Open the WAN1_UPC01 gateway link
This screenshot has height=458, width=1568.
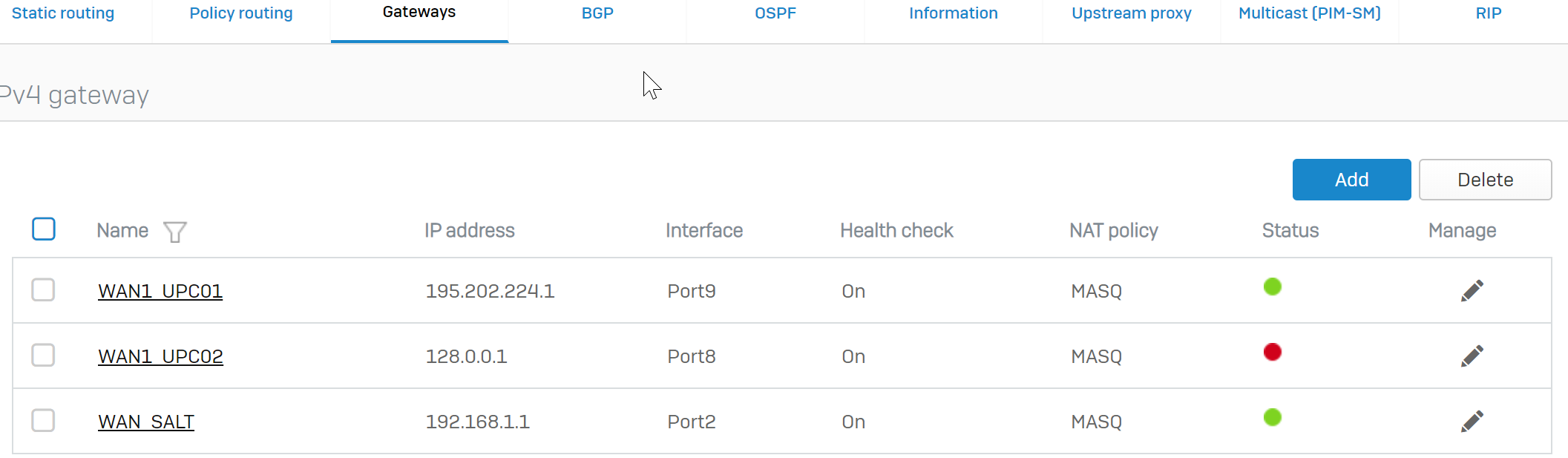pos(160,291)
